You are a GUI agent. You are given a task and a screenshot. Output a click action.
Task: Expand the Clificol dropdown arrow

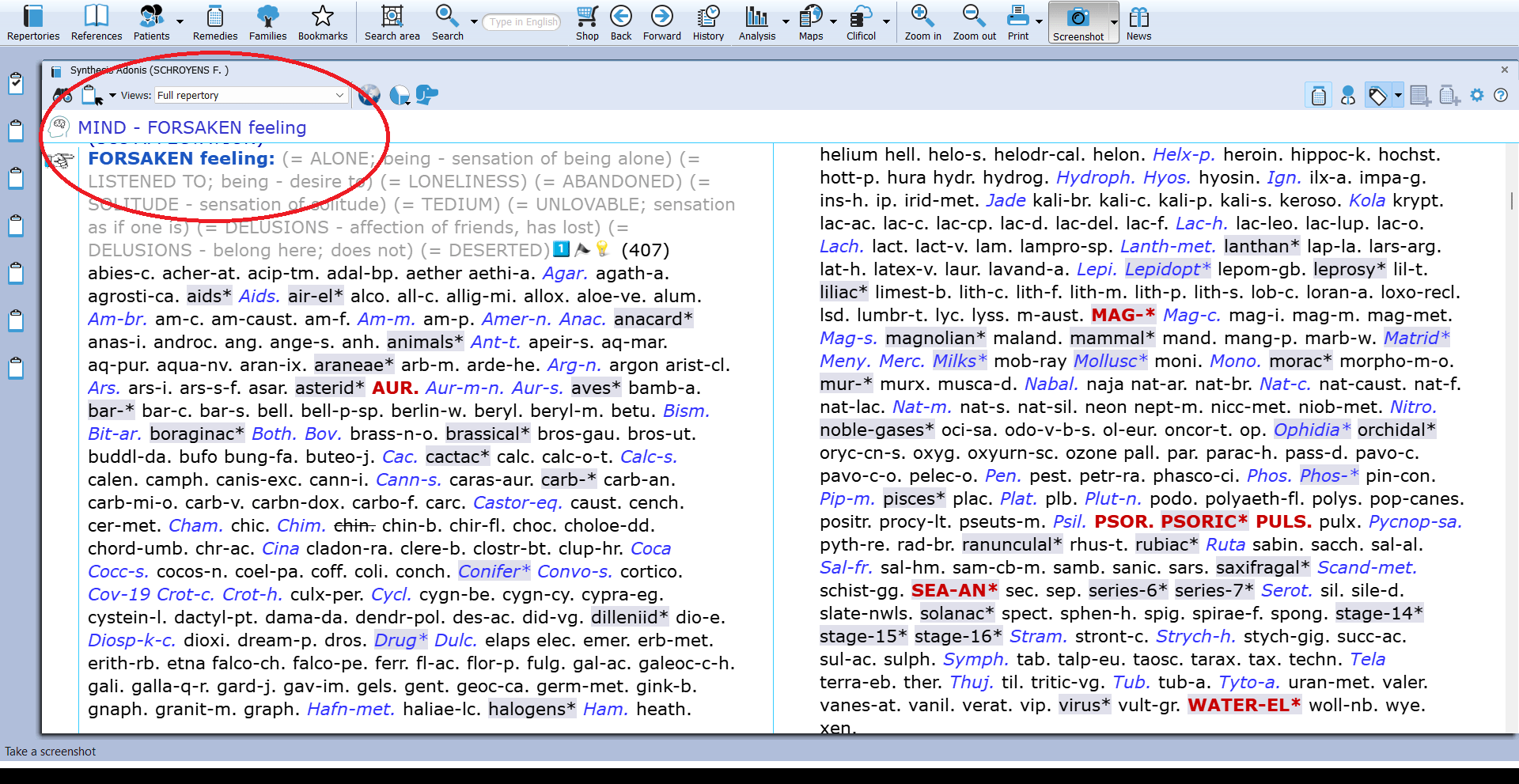click(x=886, y=22)
